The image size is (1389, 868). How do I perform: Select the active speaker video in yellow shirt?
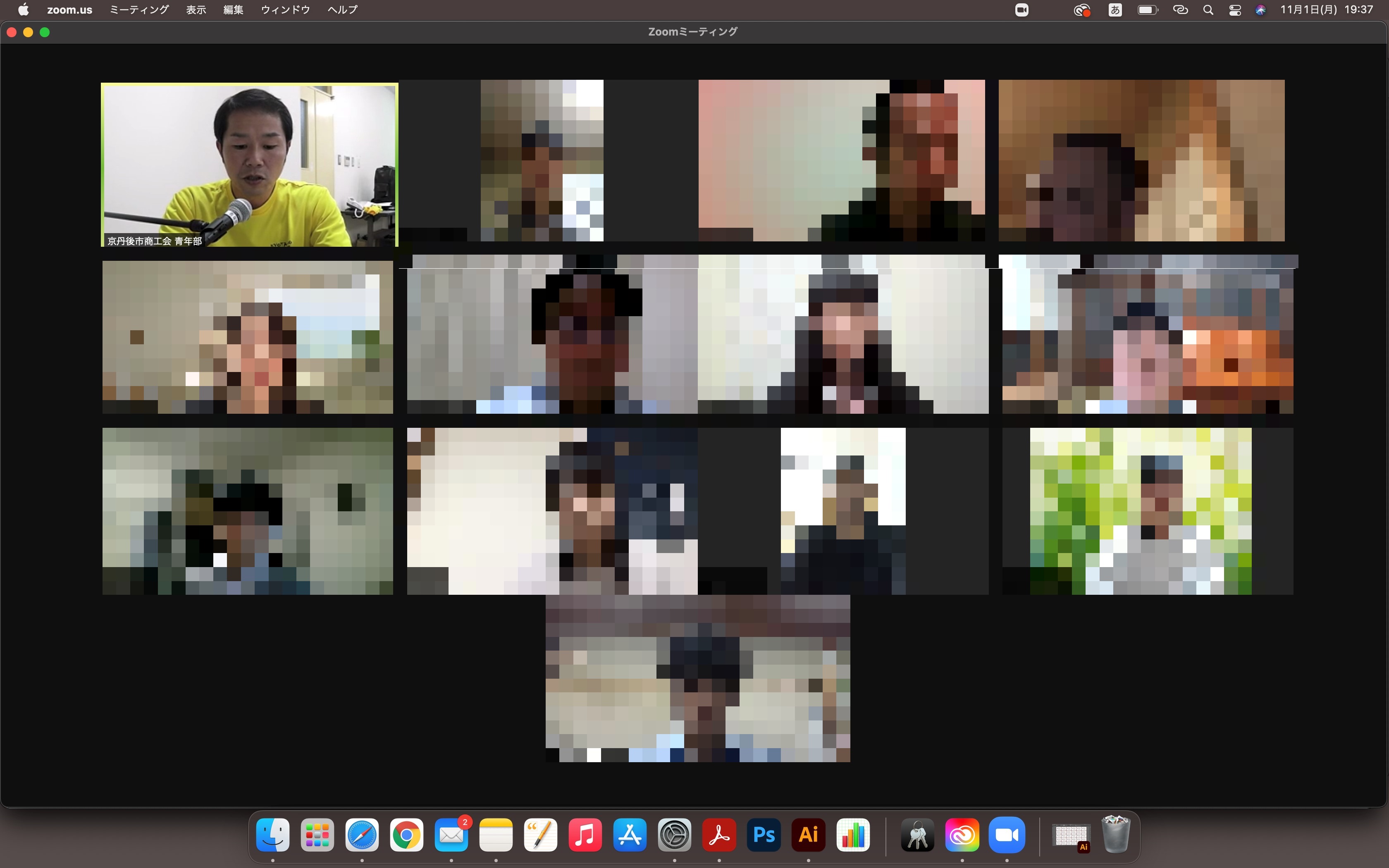[250, 165]
